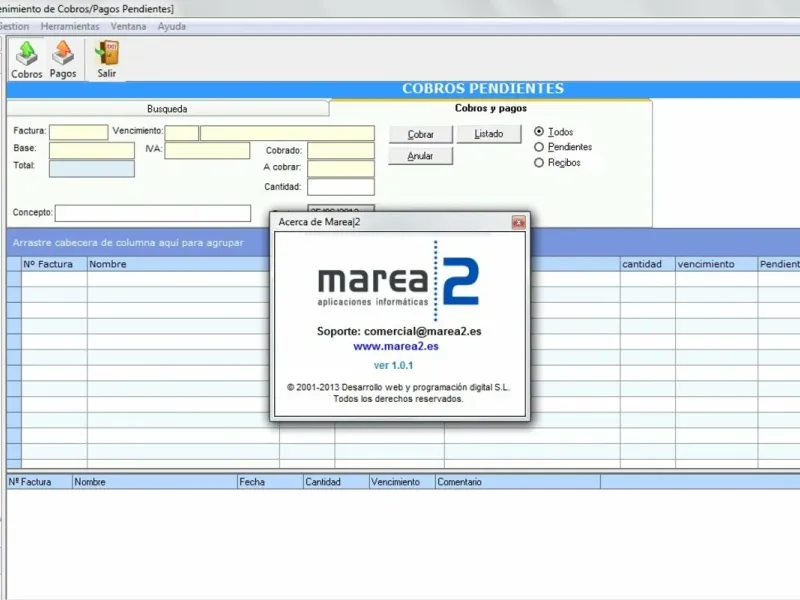Click the Cobrado input field
This screenshot has height=600, width=800.
341,151
